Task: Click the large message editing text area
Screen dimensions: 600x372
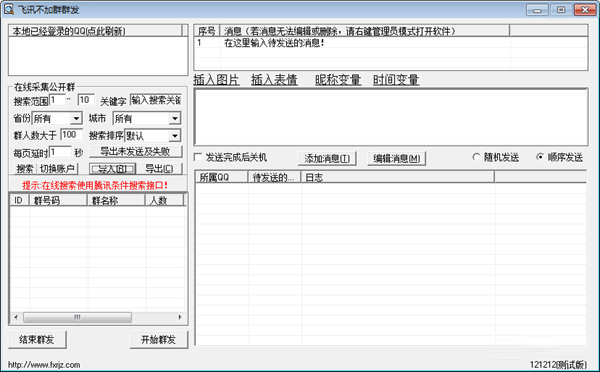Action: (x=391, y=117)
